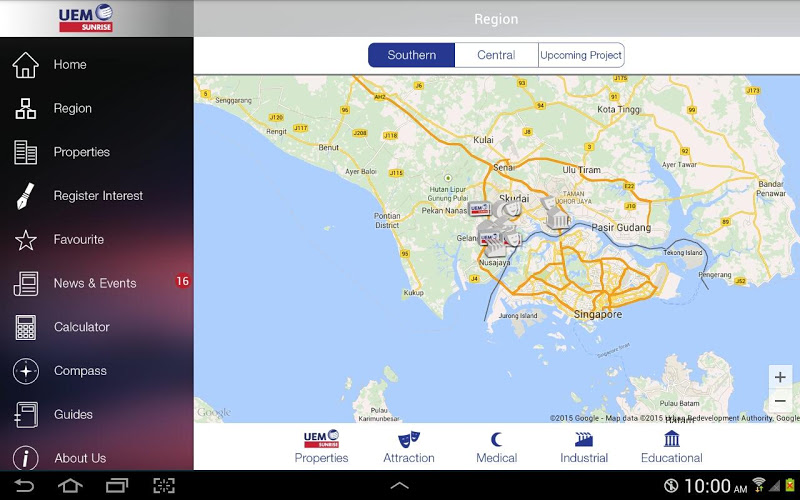
Task: Tap the battery status icon
Action: coord(790,485)
